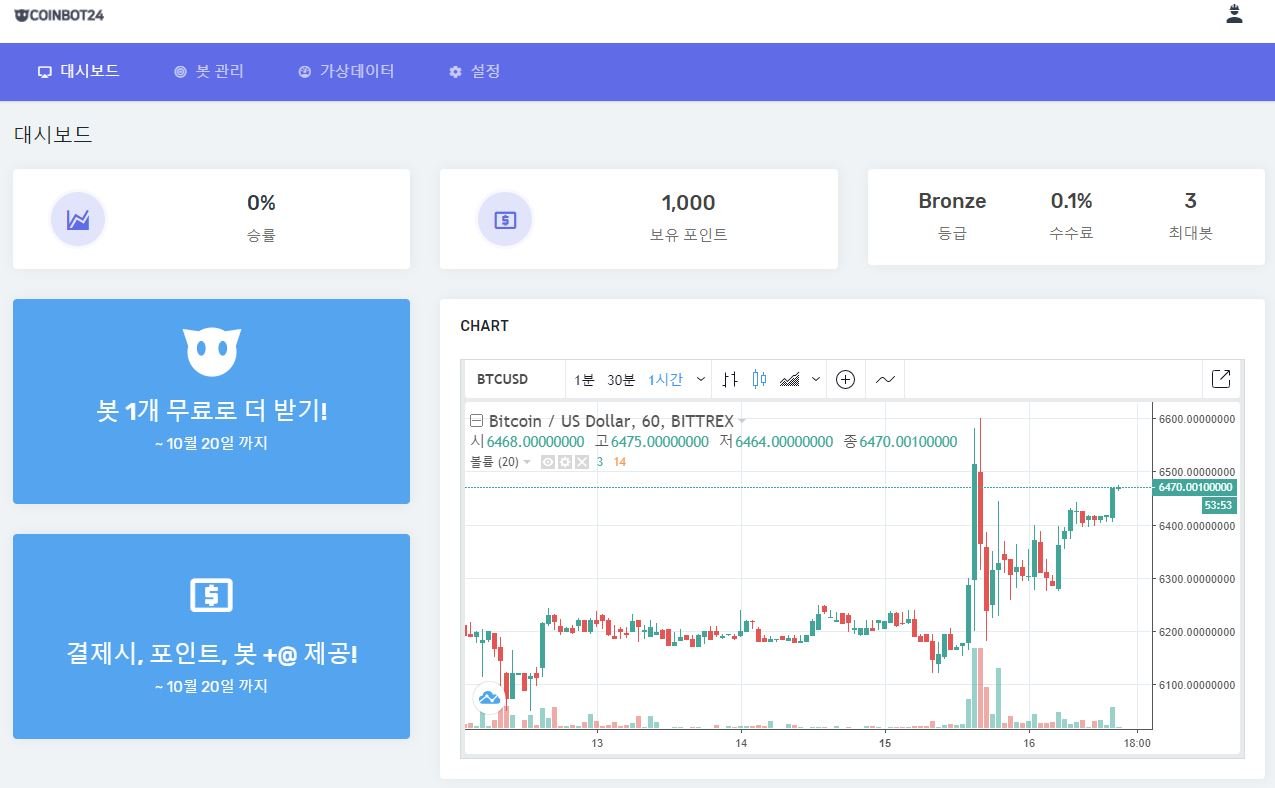Collapse the Bitcoin legend minus box
The image size is (1275, 788).
tap(476, 421)
